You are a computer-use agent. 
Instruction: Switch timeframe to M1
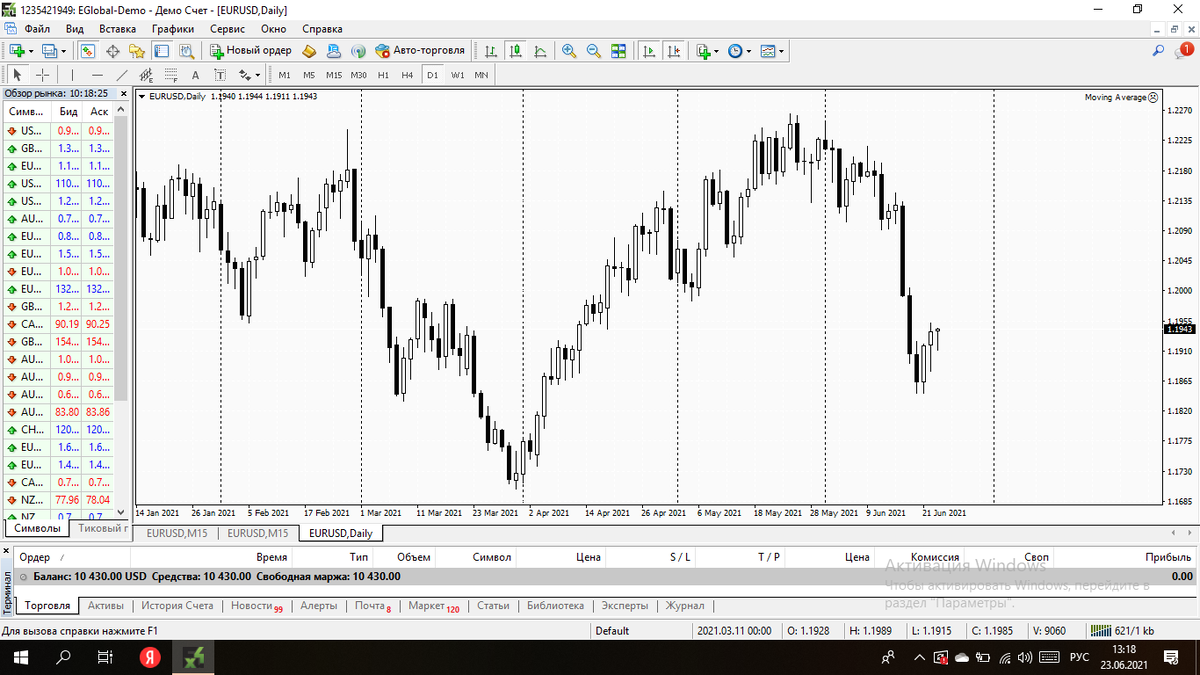pyautogui.click(x=285, y=75)
